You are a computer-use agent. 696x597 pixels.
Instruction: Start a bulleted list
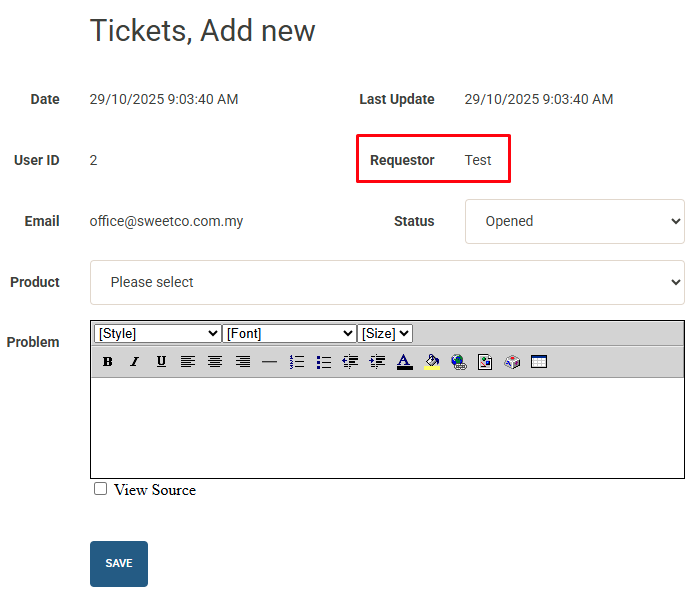tap(323, 362)
